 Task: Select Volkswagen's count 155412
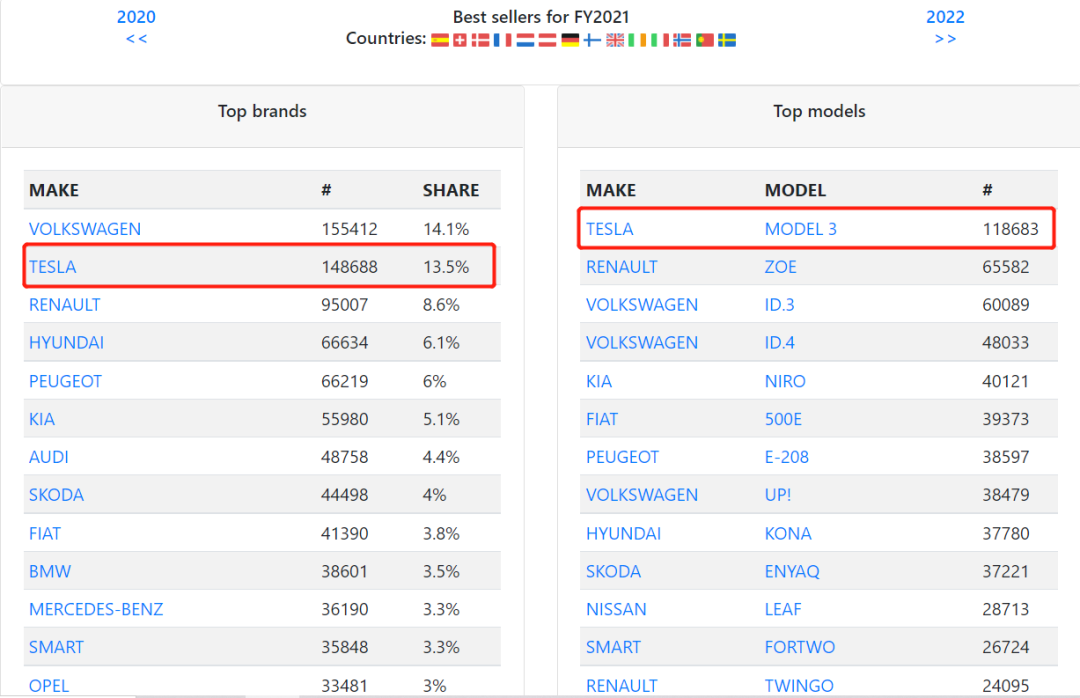[349, 229]
